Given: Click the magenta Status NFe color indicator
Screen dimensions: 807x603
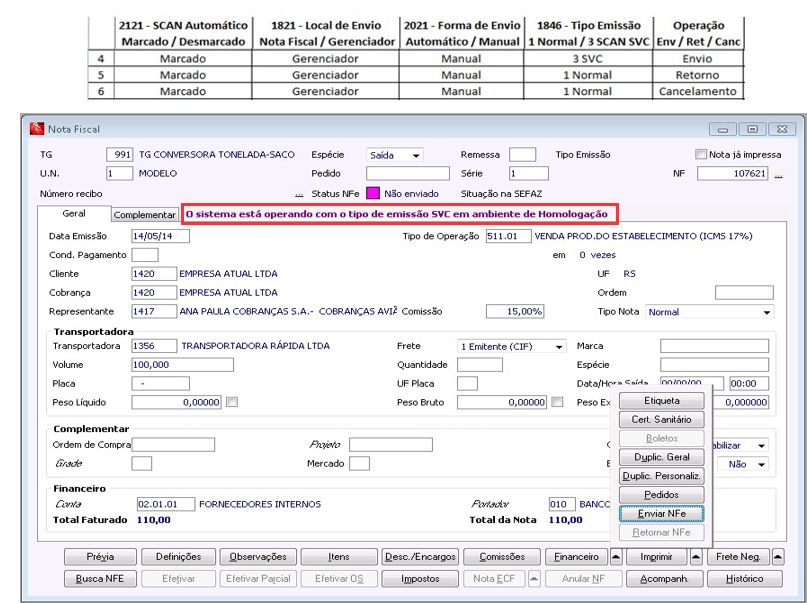Looking at the screenshot, I should click(372, 193).
